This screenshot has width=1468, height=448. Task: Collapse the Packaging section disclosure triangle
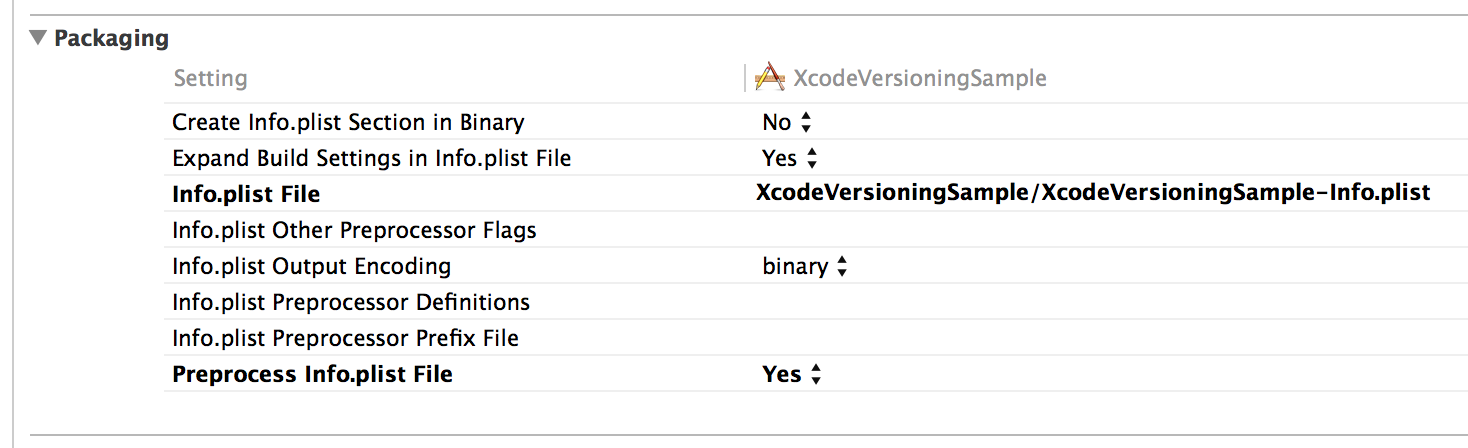38,38
